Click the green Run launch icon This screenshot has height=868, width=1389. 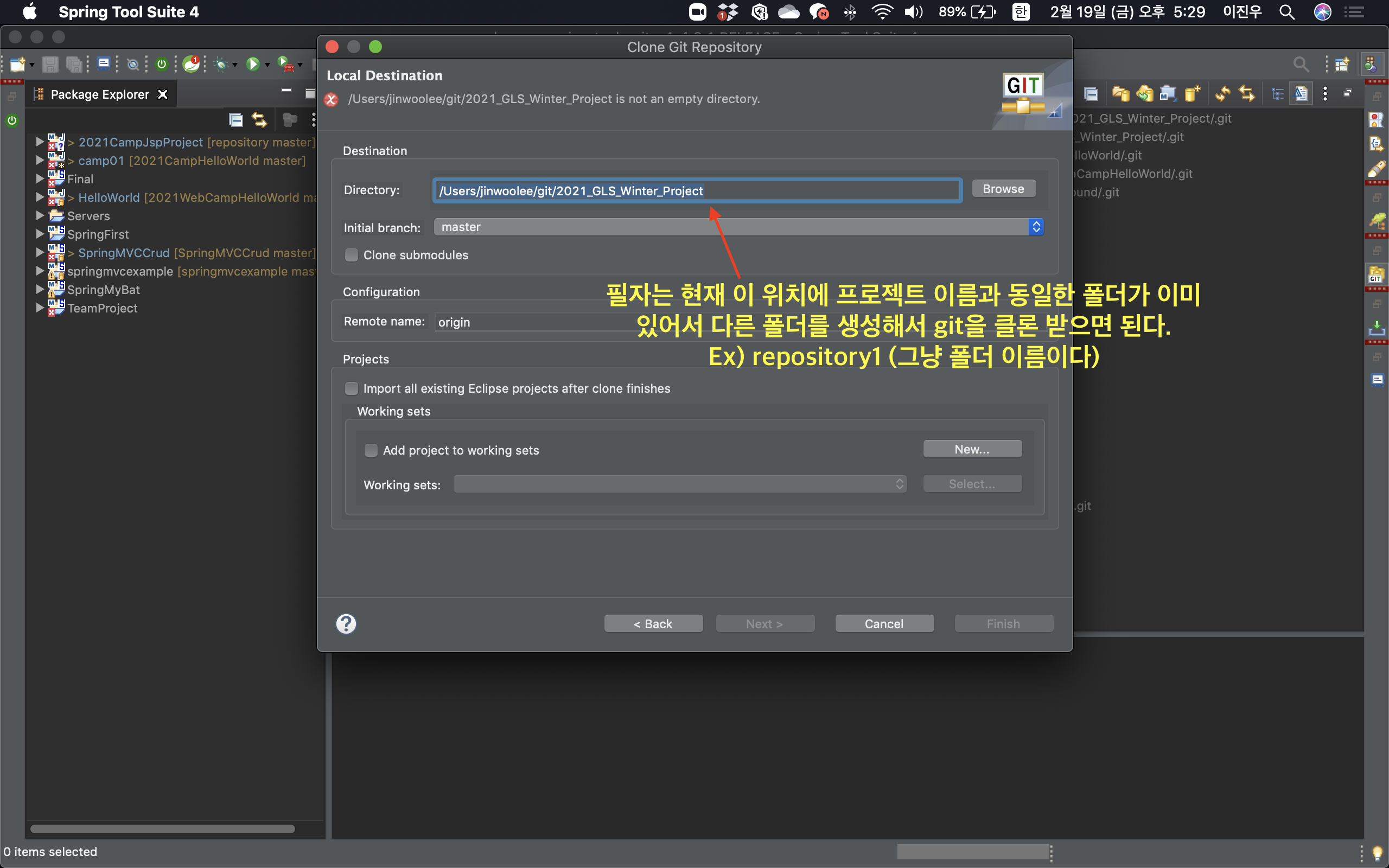tap(252, 65)
